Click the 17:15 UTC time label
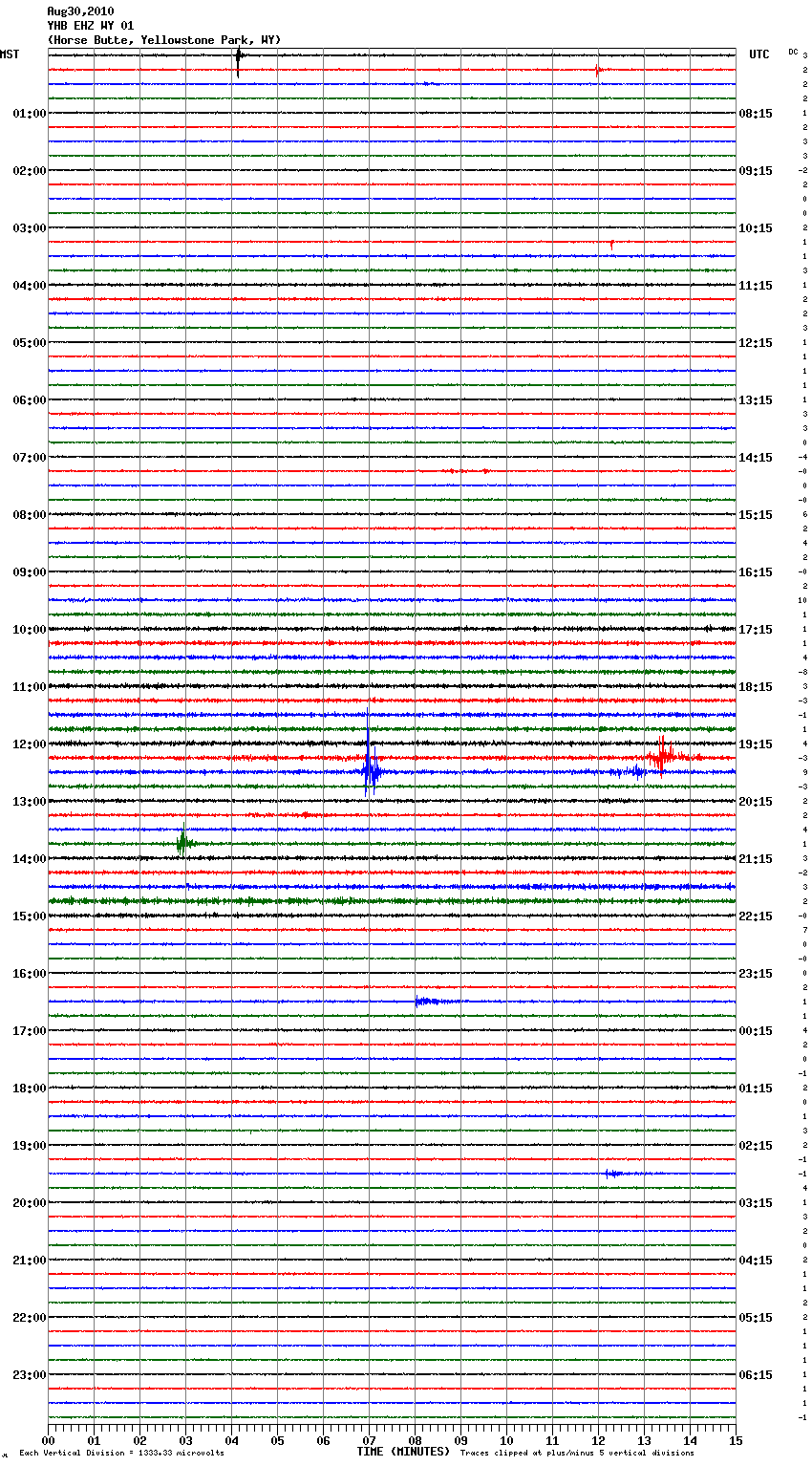 [756, 630]
